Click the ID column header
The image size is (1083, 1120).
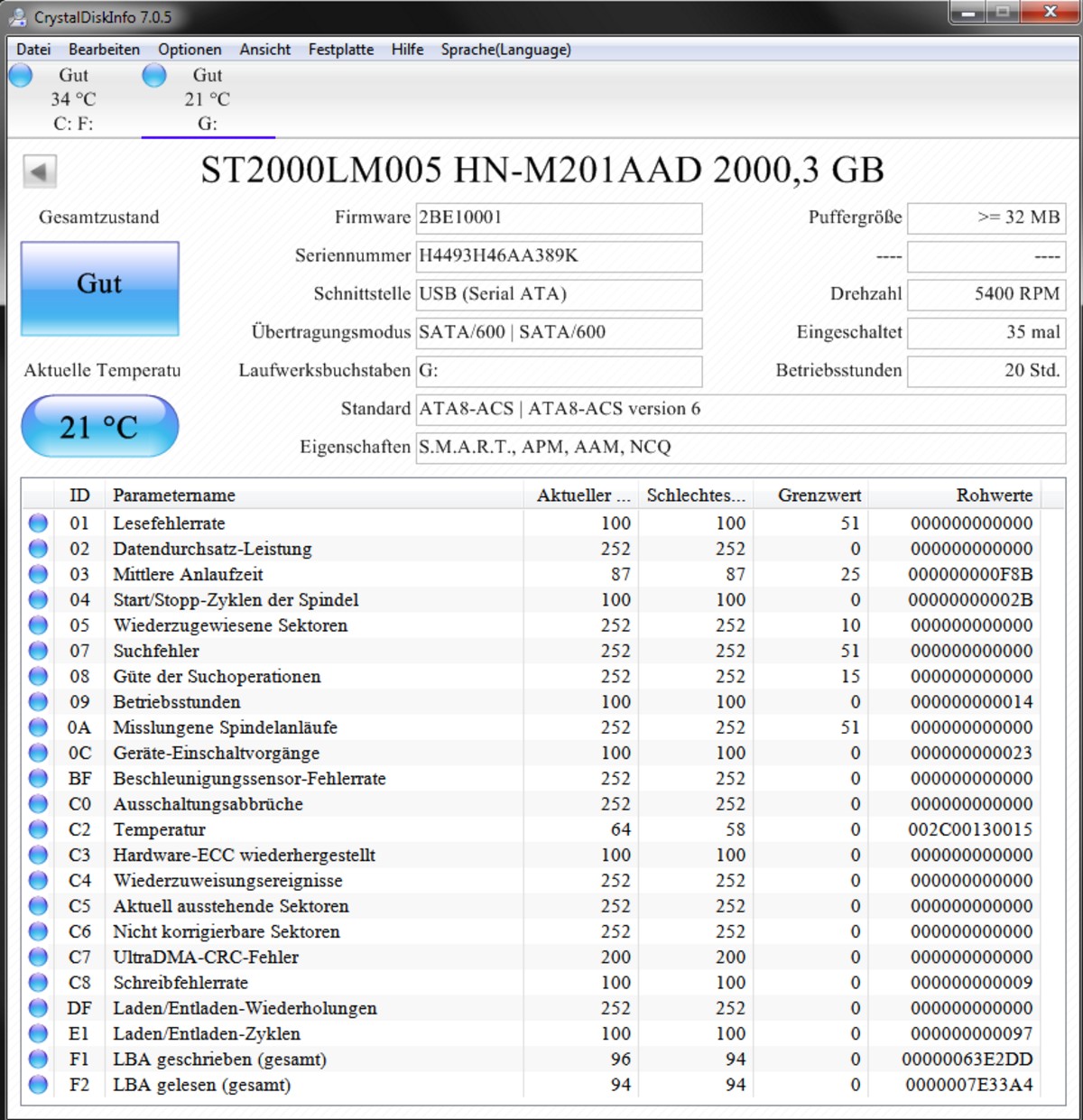tap(79, 495)
